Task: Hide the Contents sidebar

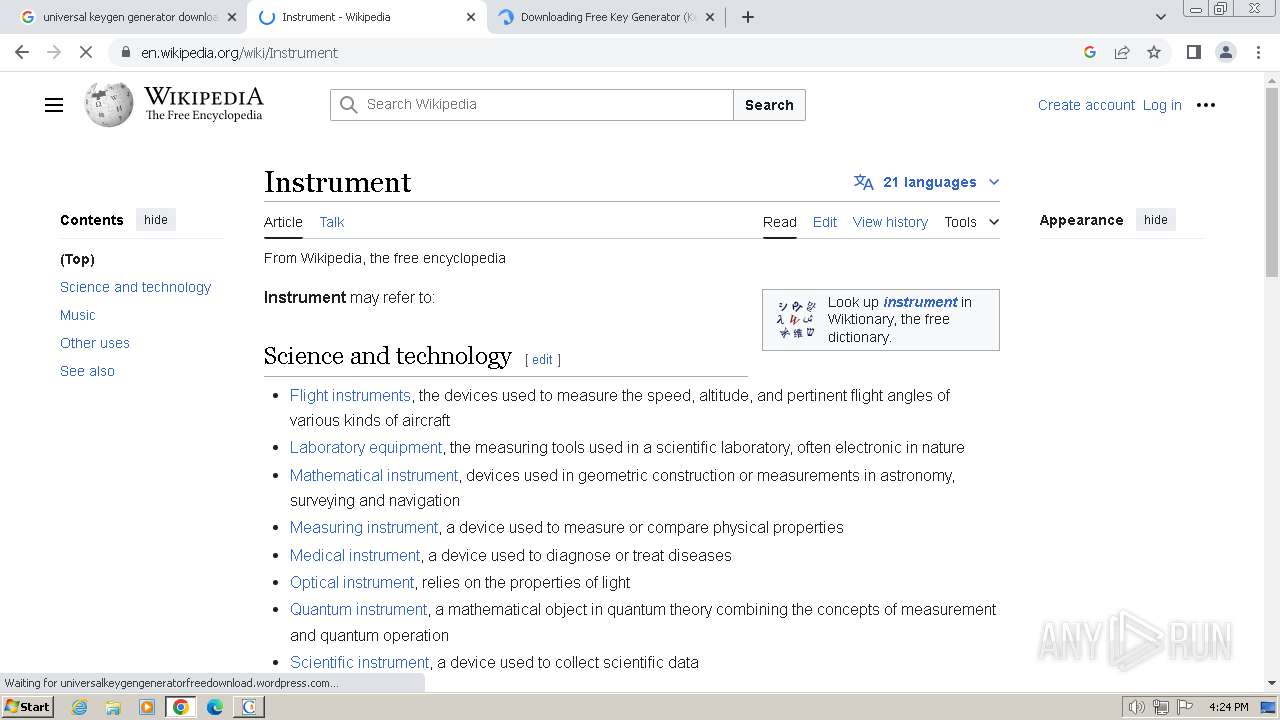Action: pos(156,220)
